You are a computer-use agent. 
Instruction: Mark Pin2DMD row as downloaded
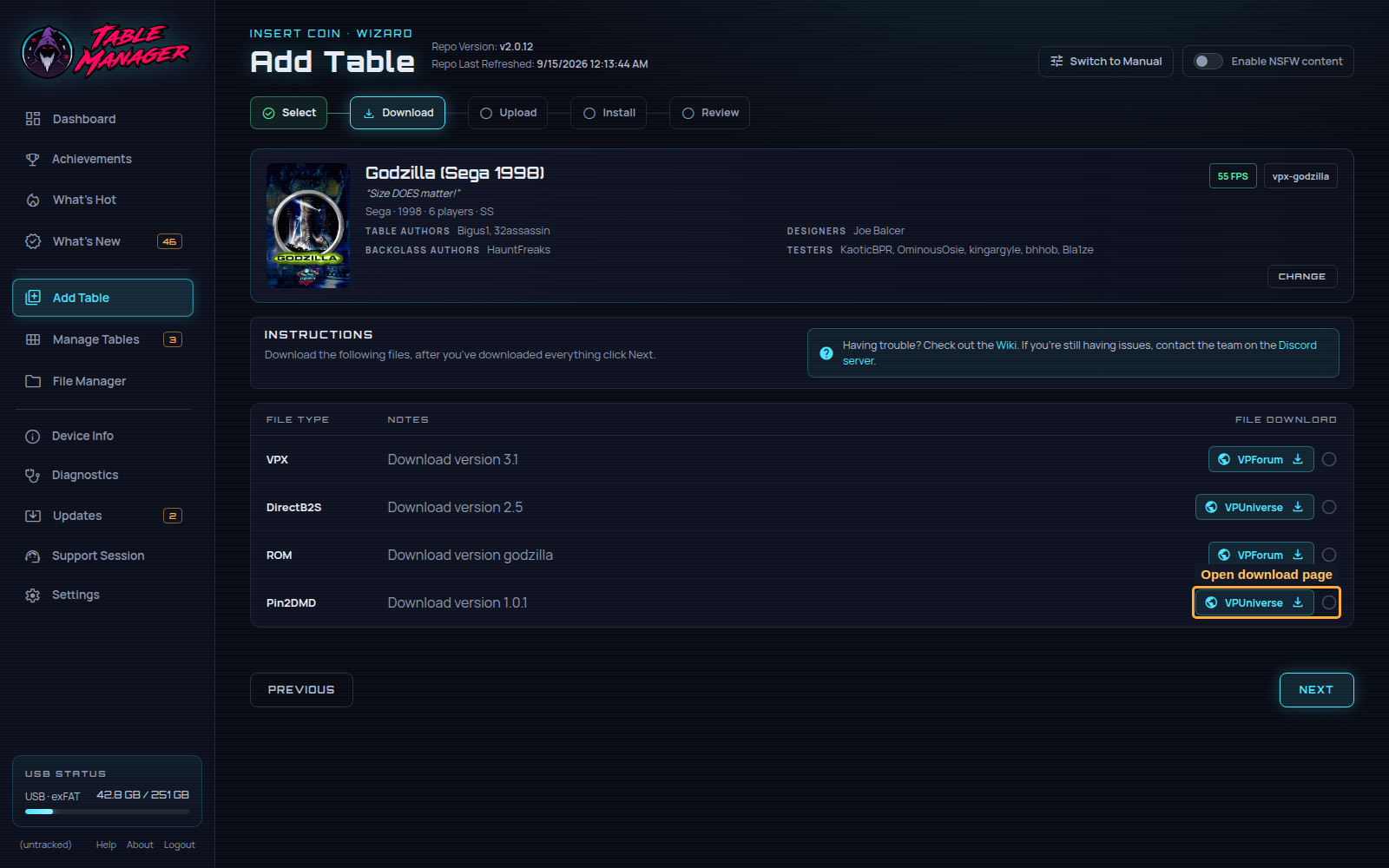coord(1329,602)
